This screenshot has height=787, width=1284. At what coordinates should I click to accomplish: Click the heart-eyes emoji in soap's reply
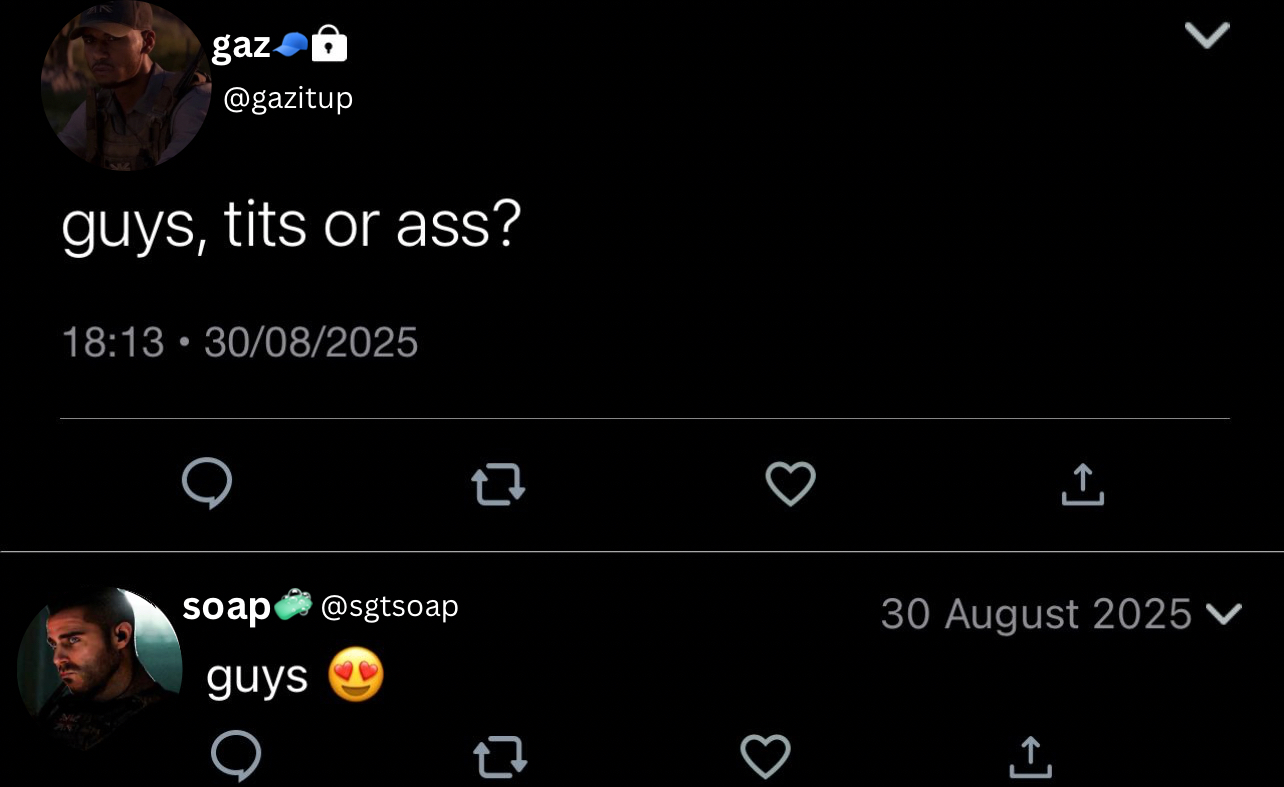[x=356, y=678]
